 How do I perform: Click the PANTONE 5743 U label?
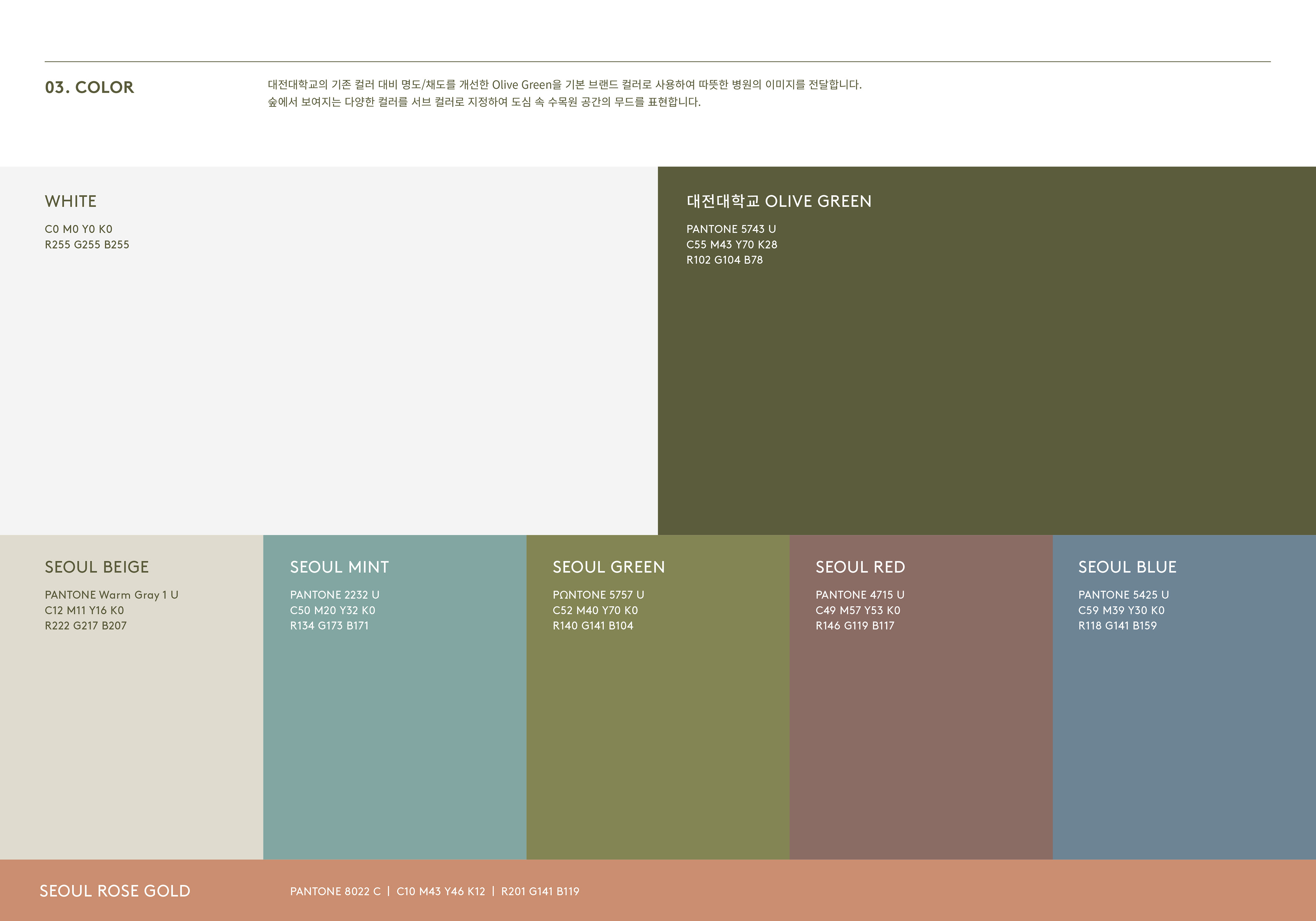click(x=731, y=229)
